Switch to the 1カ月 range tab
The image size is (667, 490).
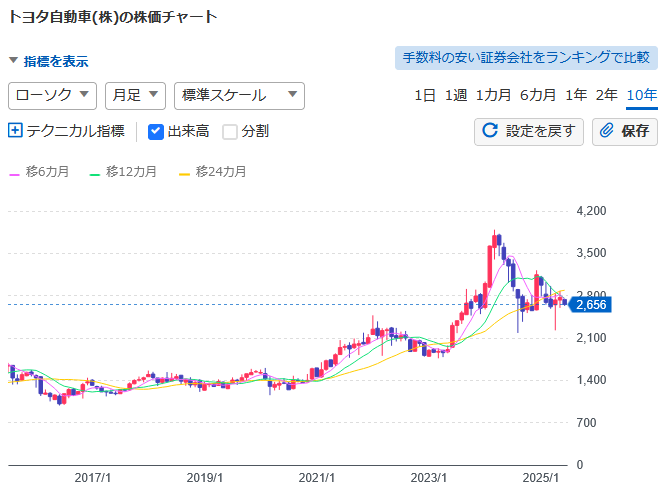(493, 95)
